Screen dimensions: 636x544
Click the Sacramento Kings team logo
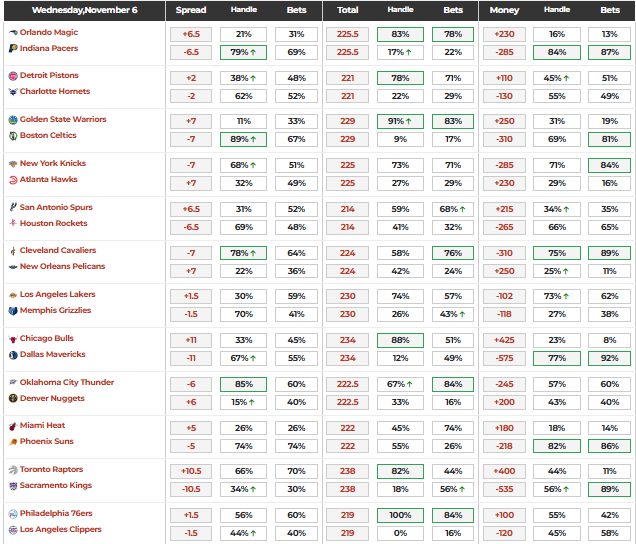[x=13, y=486]
